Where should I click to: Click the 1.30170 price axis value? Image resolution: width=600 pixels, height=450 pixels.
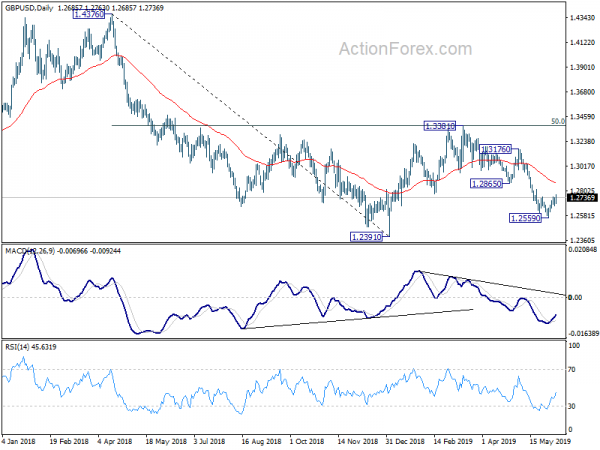(x=582, y=166)
